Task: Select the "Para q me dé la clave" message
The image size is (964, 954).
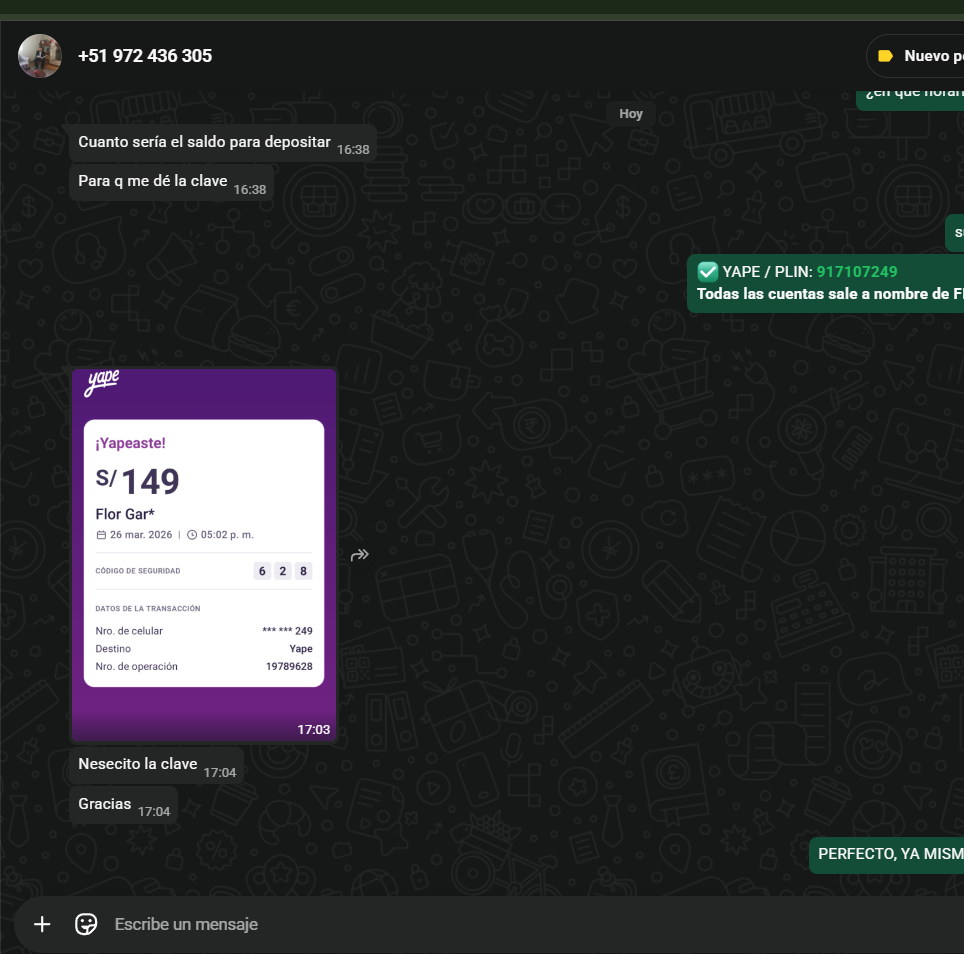Action: tap(153, 181)
